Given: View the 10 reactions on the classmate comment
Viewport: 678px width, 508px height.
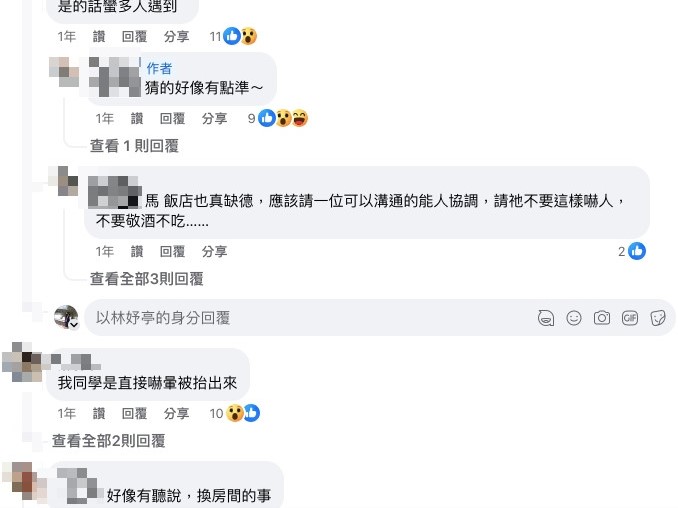Looking at the screenshot, I should (235, 413).
